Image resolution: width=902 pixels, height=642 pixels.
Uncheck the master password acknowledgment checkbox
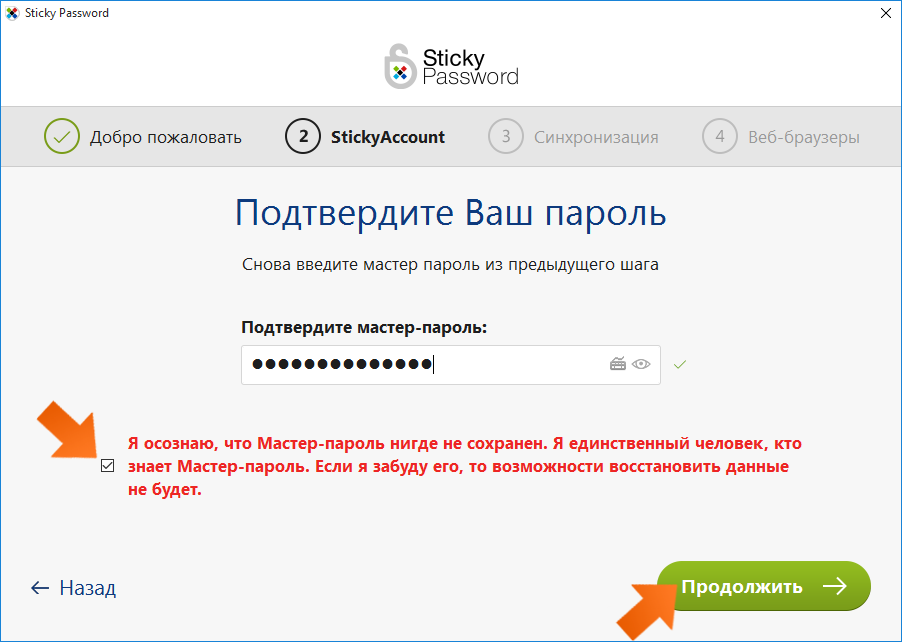[x=108, y=465]
